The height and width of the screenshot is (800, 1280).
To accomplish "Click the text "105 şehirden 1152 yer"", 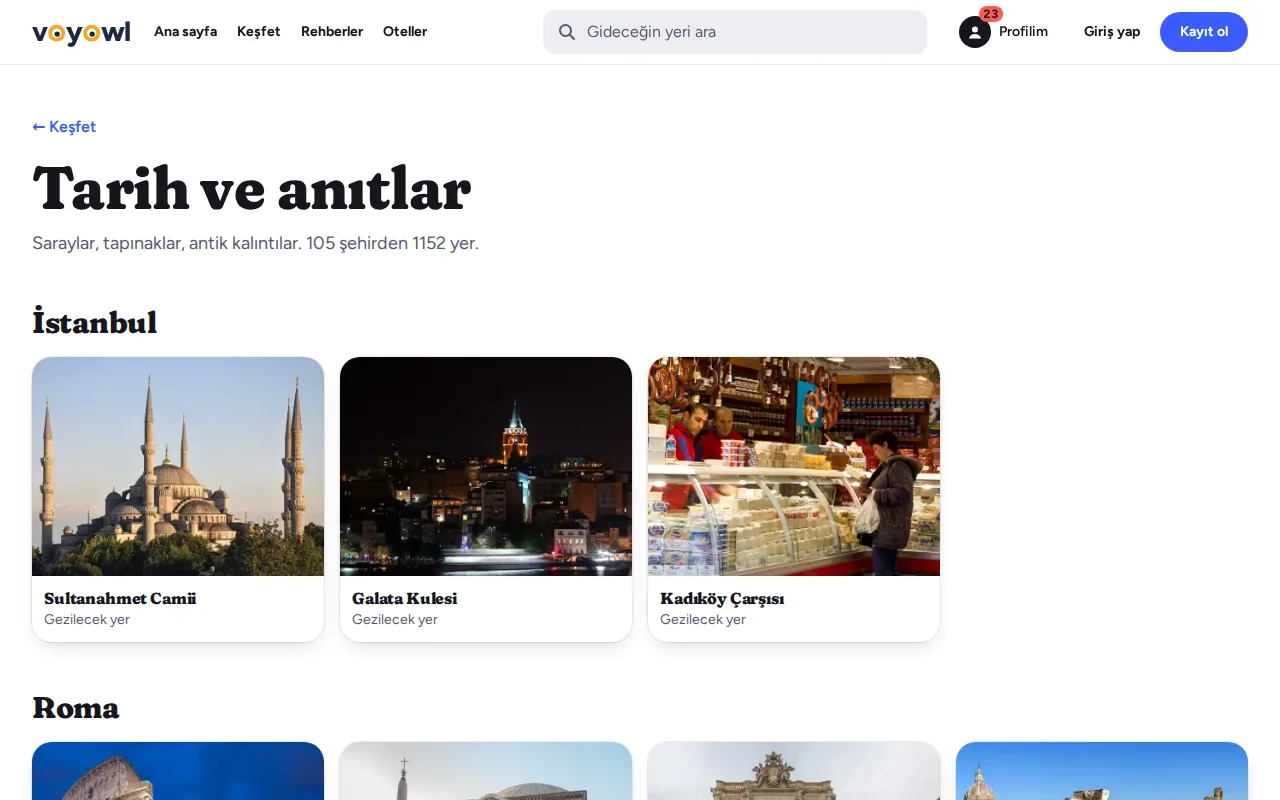I will [x=392, y=243].
